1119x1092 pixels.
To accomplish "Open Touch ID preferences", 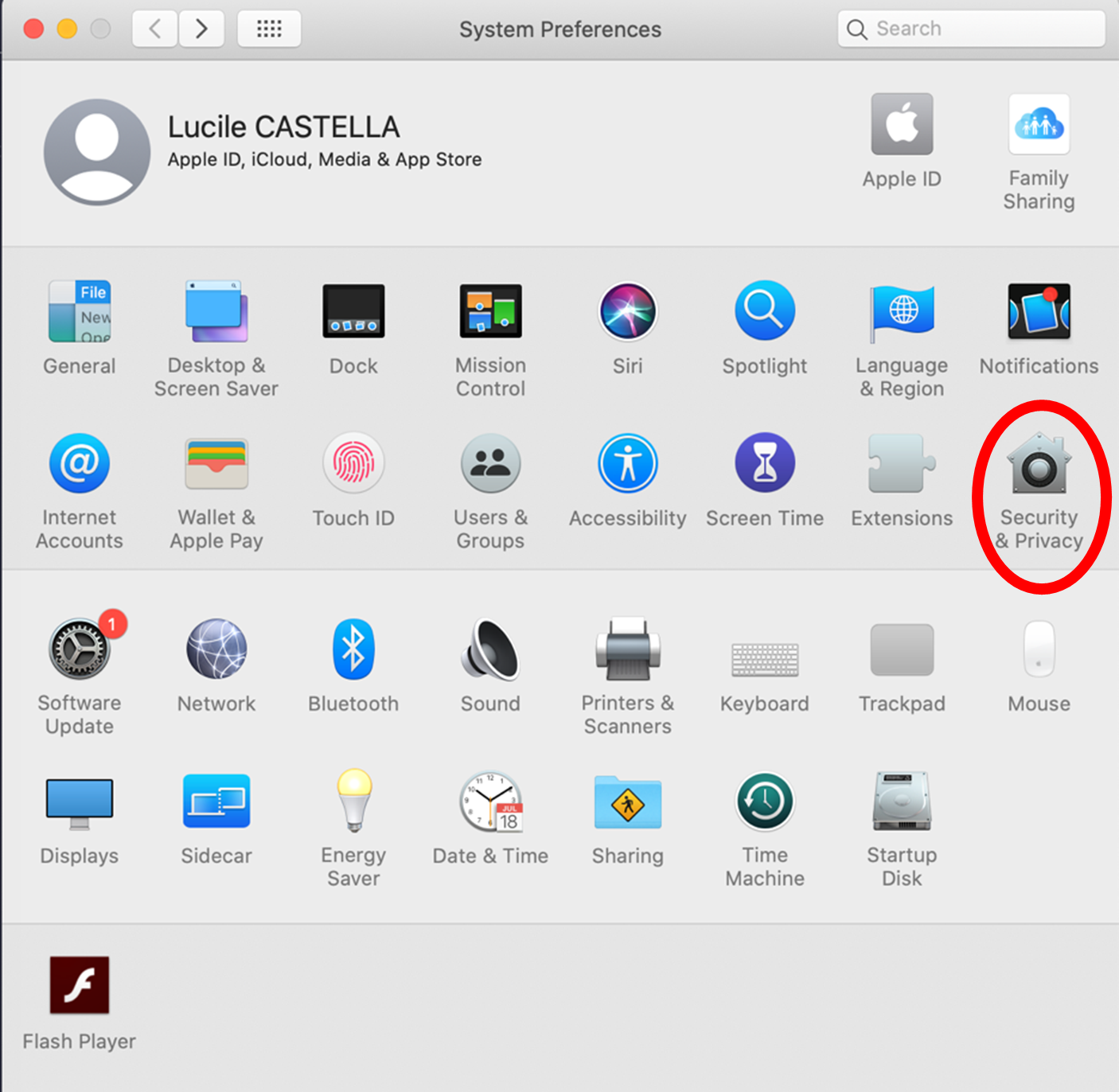I will pos(353,463).
